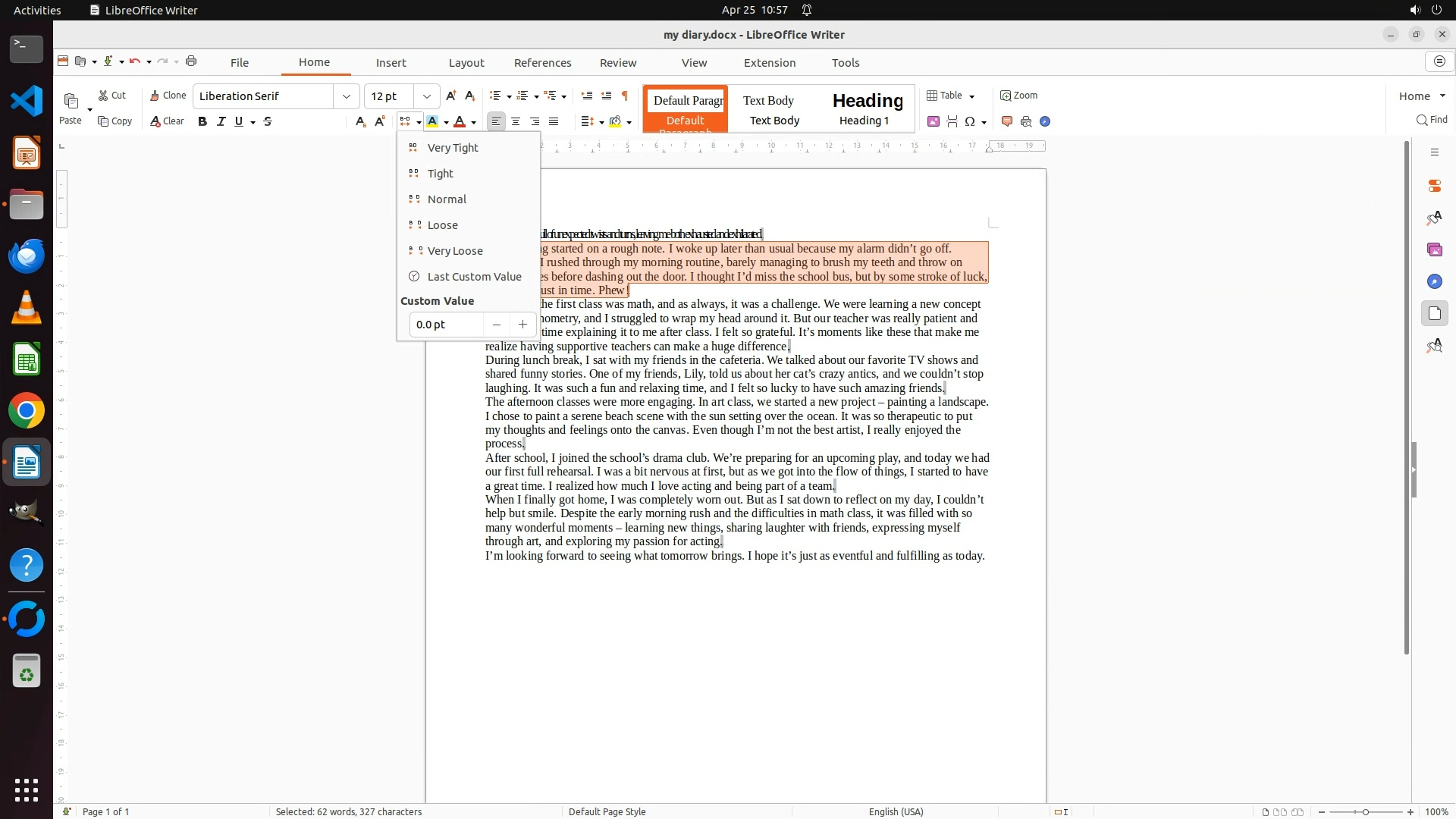Toggle italic formatting
Viewport: 1456px width, 819px height.
tap(221, 121)
